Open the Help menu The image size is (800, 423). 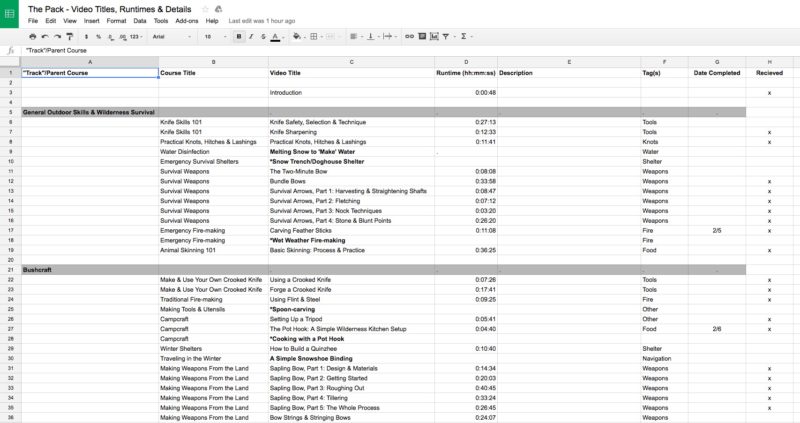(x=212, y=21)
